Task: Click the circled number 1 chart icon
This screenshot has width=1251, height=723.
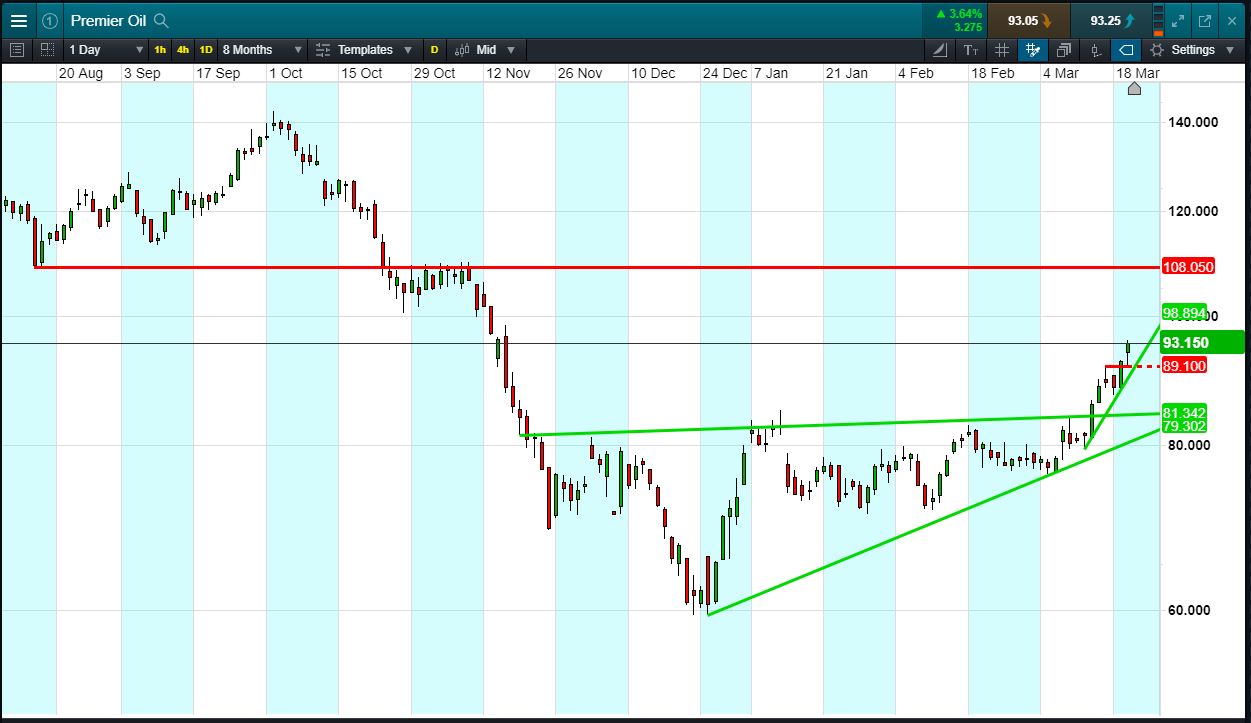Action: [x=50, y=20]
